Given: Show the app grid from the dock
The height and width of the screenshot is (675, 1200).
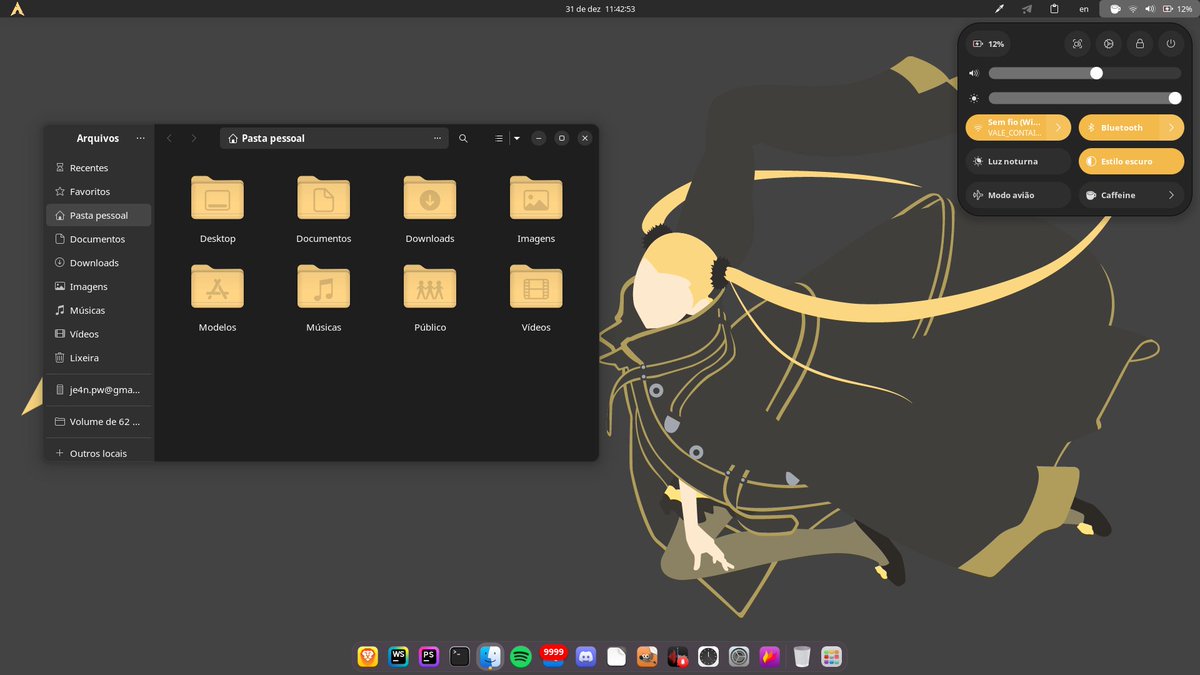Looking at the screenshot, I should [832, 657].
